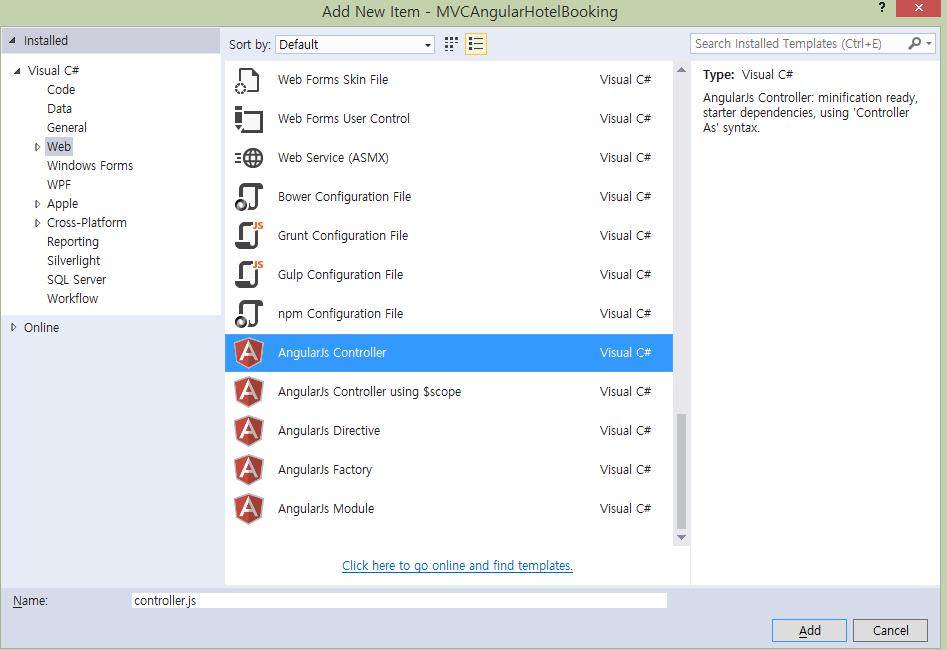The image size is (947, 650).
Task: Select the AngularJs Factory shield icon
Action: click(248, 470)
